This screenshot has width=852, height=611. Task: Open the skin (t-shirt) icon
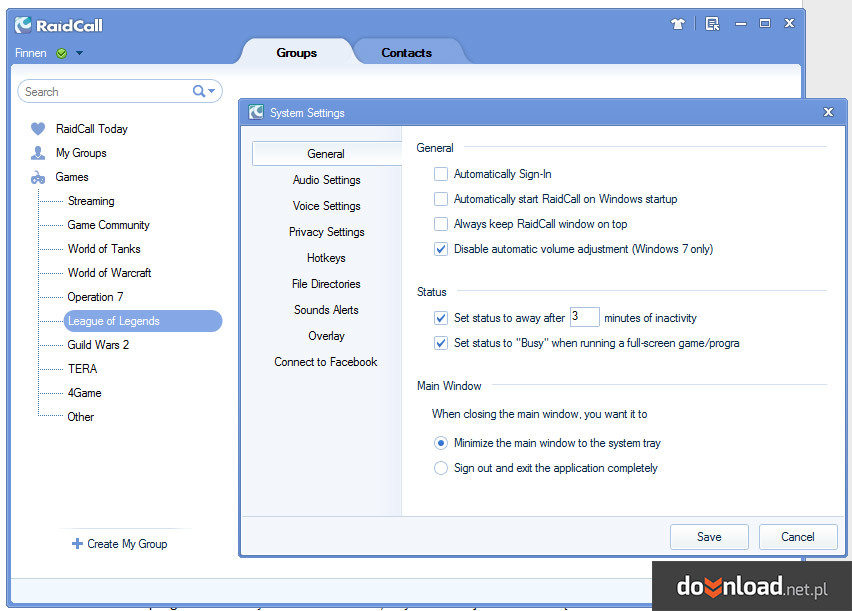point(678,24)
